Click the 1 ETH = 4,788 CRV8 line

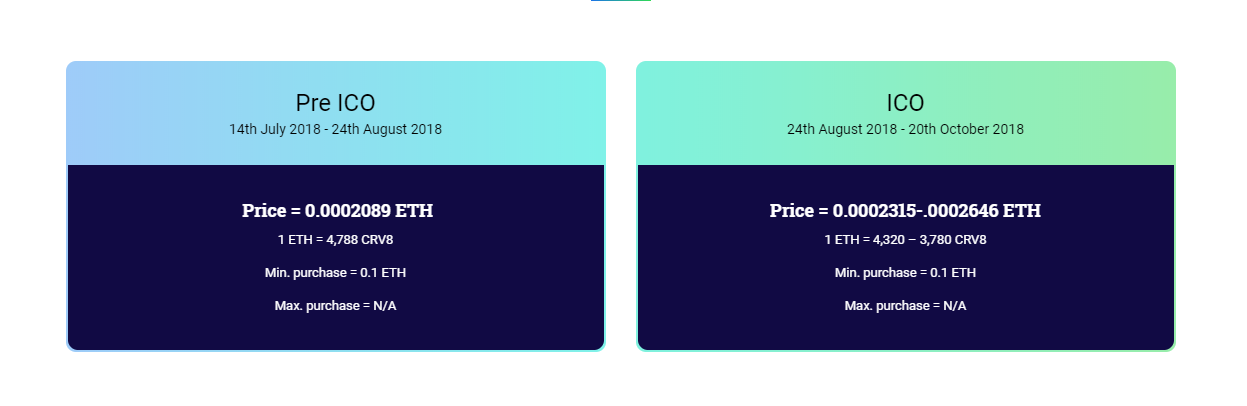click(335, 240)
